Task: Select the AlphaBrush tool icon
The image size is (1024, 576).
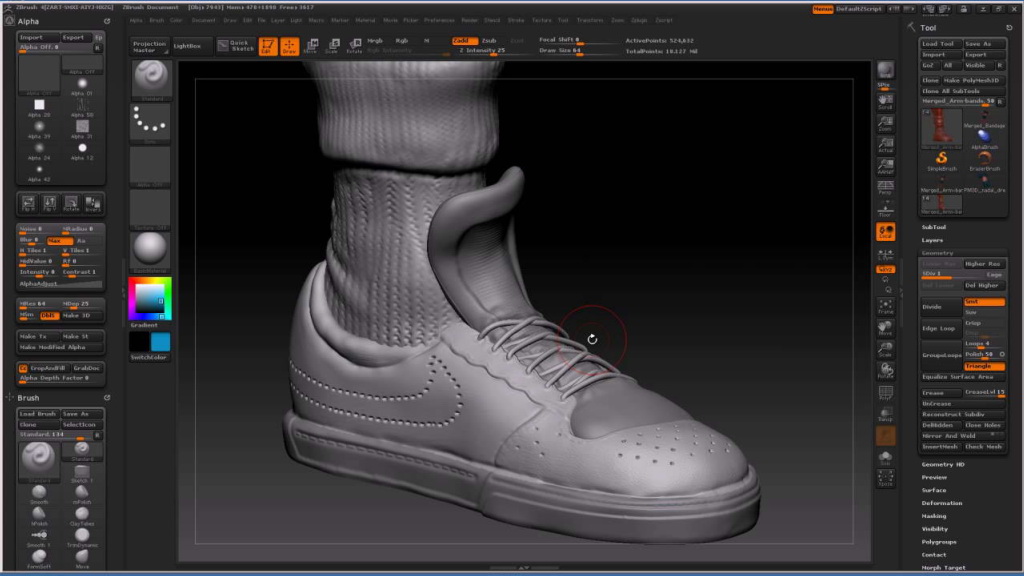Action: 984,138
